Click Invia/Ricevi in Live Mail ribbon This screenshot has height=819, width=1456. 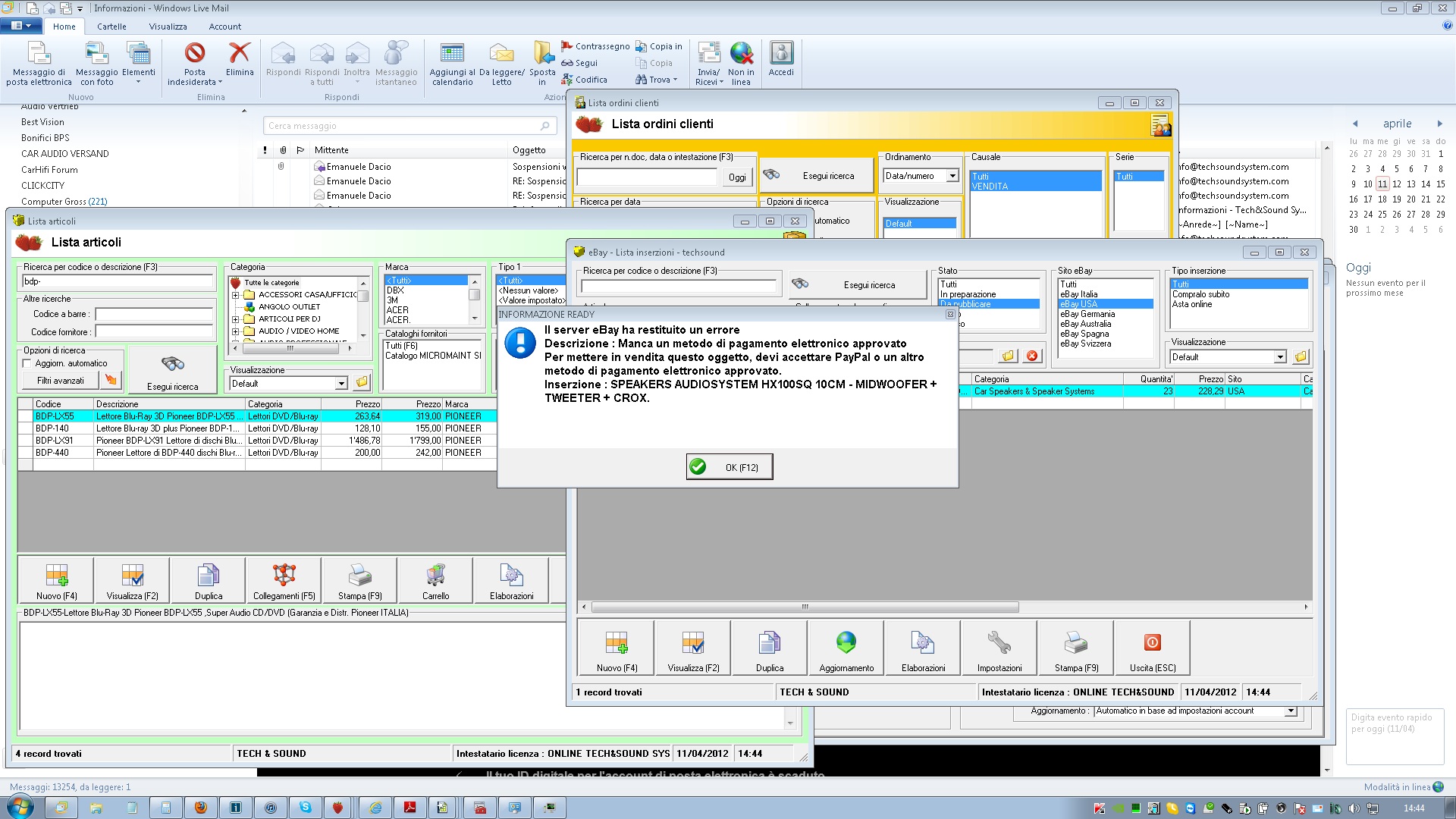click(x=708, y=64)
